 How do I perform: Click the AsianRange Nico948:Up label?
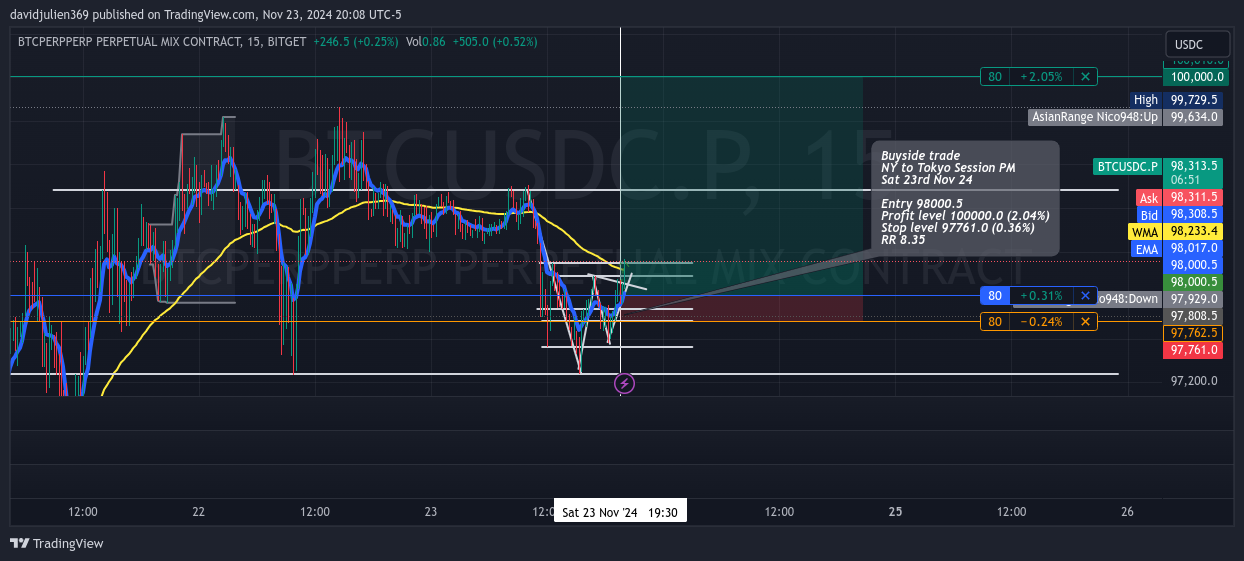point(1095,117)
